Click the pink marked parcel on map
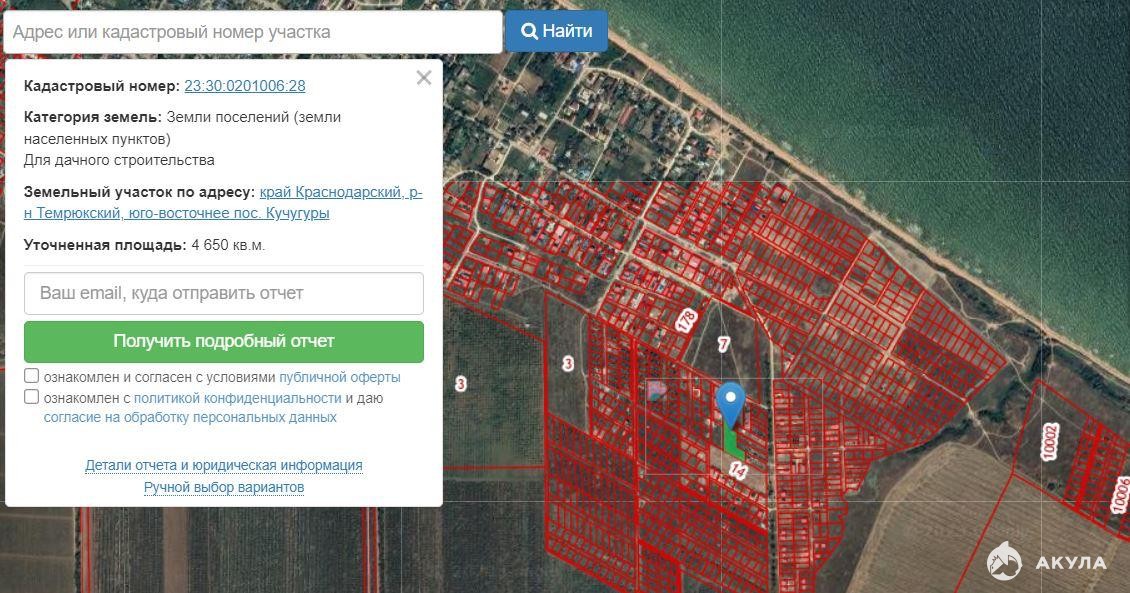1130x593 pixels. click(657, 391)
